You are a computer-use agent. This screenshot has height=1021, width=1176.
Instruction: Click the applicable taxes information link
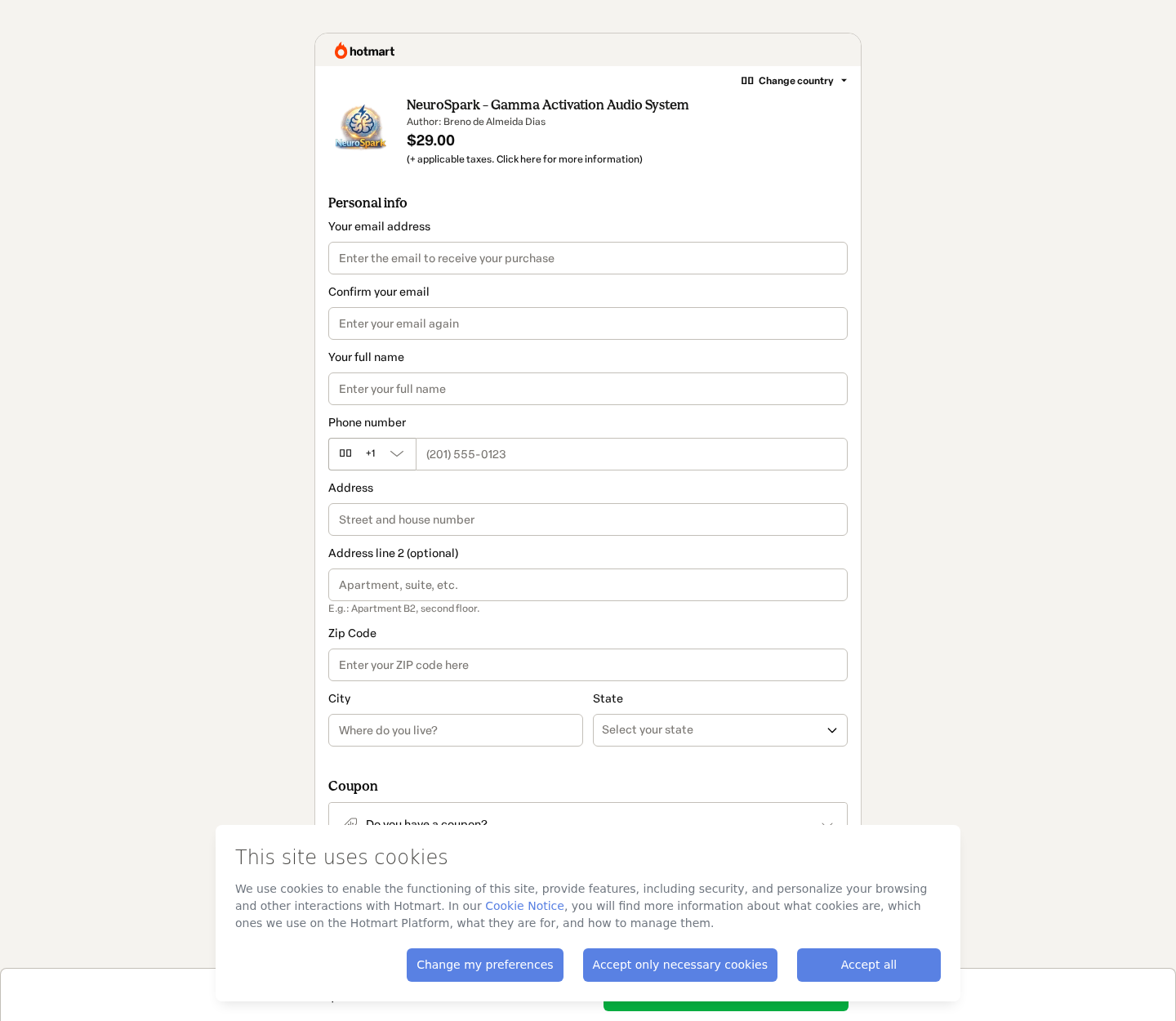524,159
